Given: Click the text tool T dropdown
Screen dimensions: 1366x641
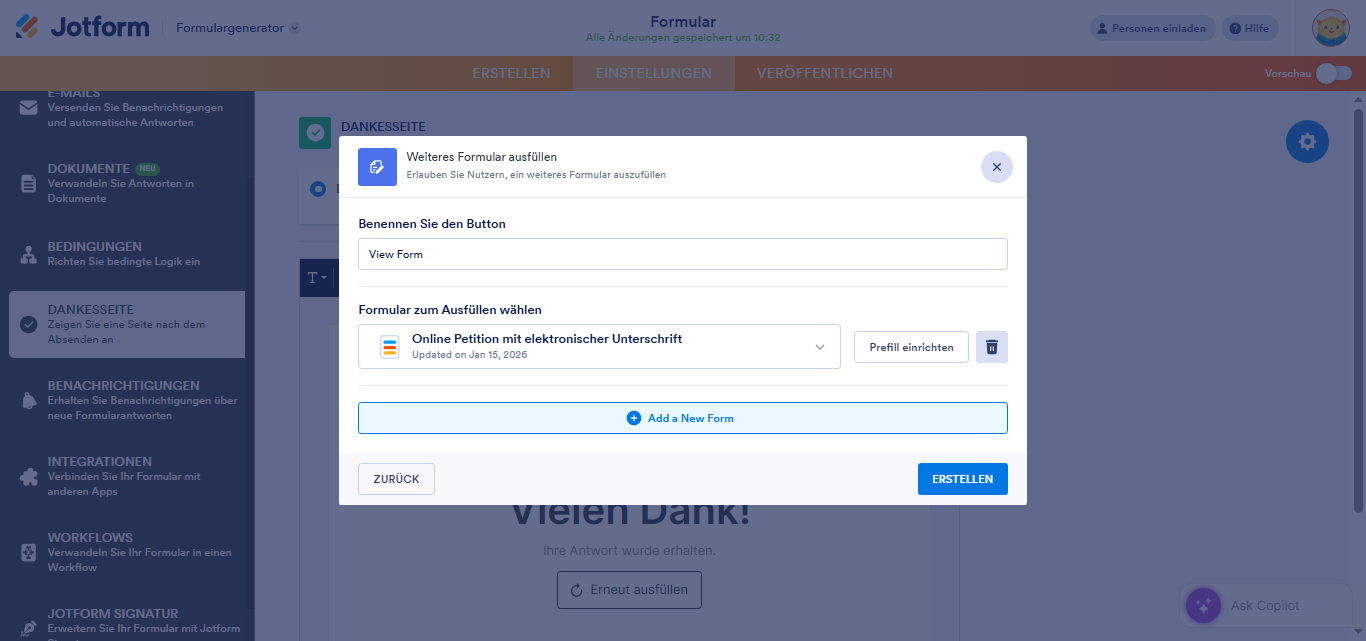Looking at the screenshot, I should click(317, 278).
